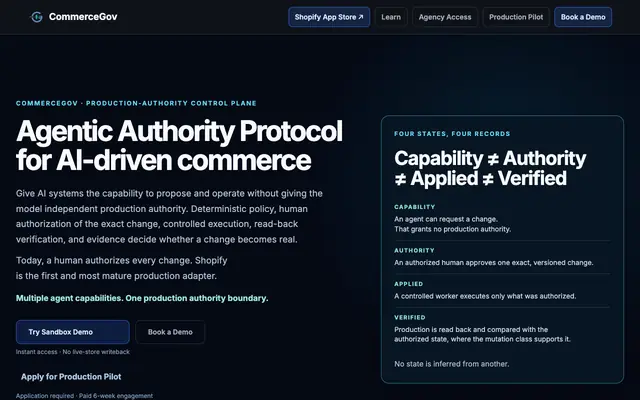Click 'An agent can request a change.' text
This screenshot has height=400, width=640.
(446, 219)
